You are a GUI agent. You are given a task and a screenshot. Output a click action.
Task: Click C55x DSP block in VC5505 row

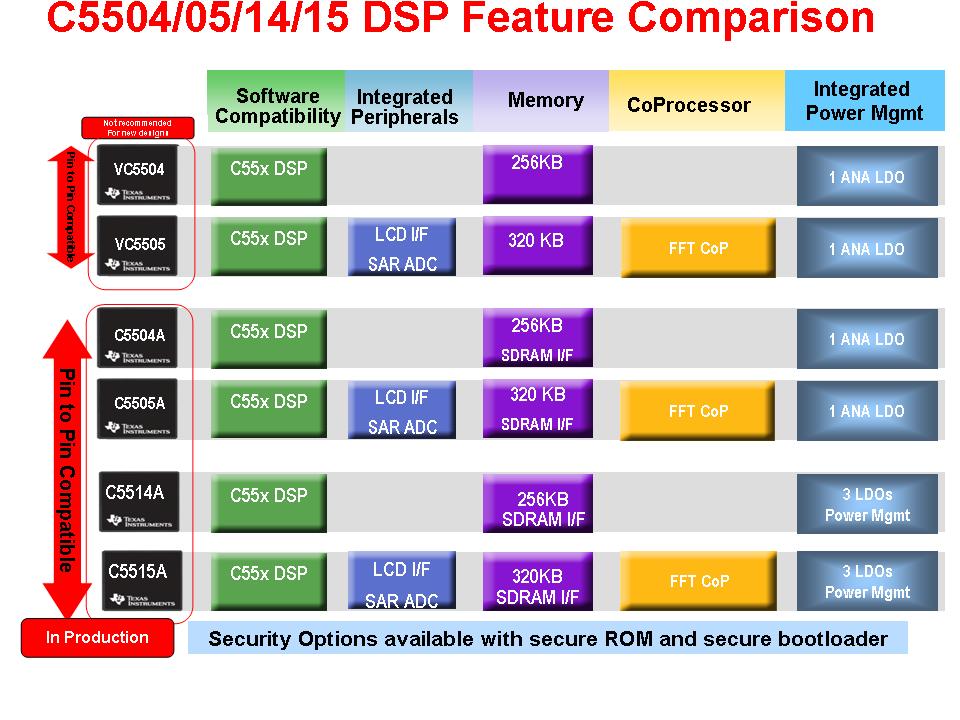[269, 247]
